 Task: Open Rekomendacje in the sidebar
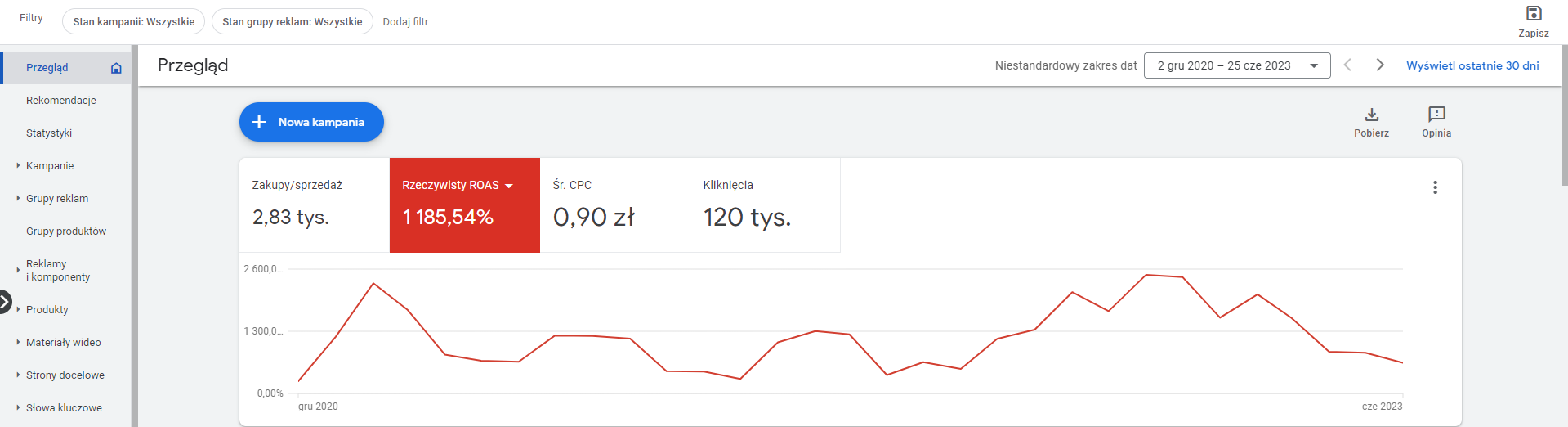click(x=61, y=100)
